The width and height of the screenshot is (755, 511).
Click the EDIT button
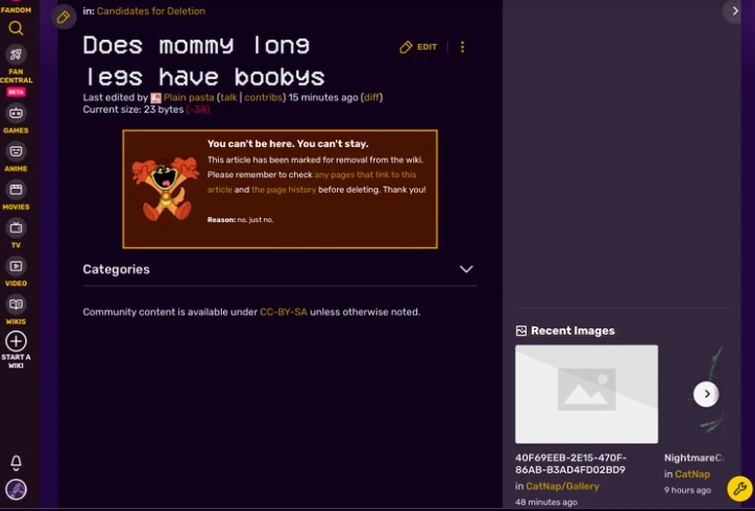point(418,47)
